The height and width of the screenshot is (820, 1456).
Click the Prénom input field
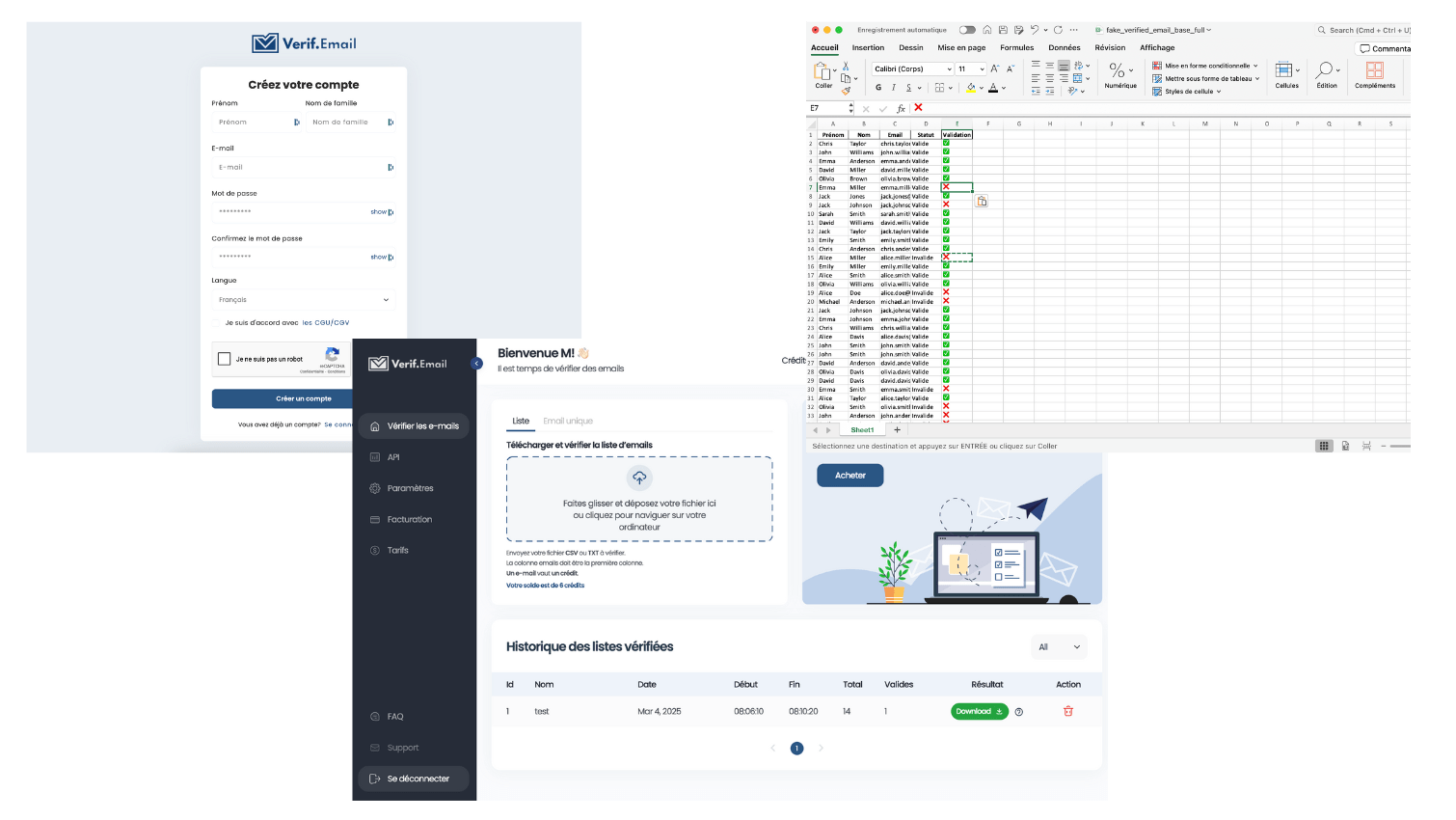257,123
